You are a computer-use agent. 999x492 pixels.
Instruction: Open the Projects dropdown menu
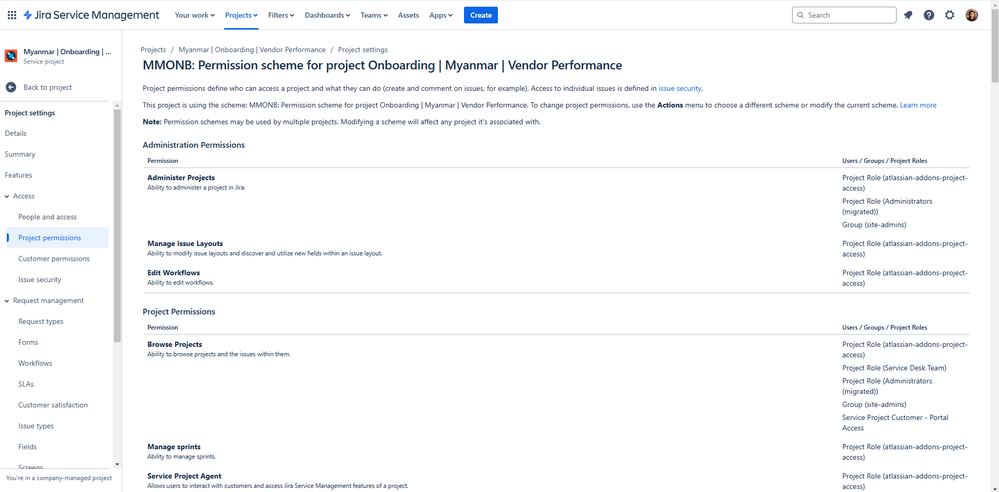(x=241, y=15)
